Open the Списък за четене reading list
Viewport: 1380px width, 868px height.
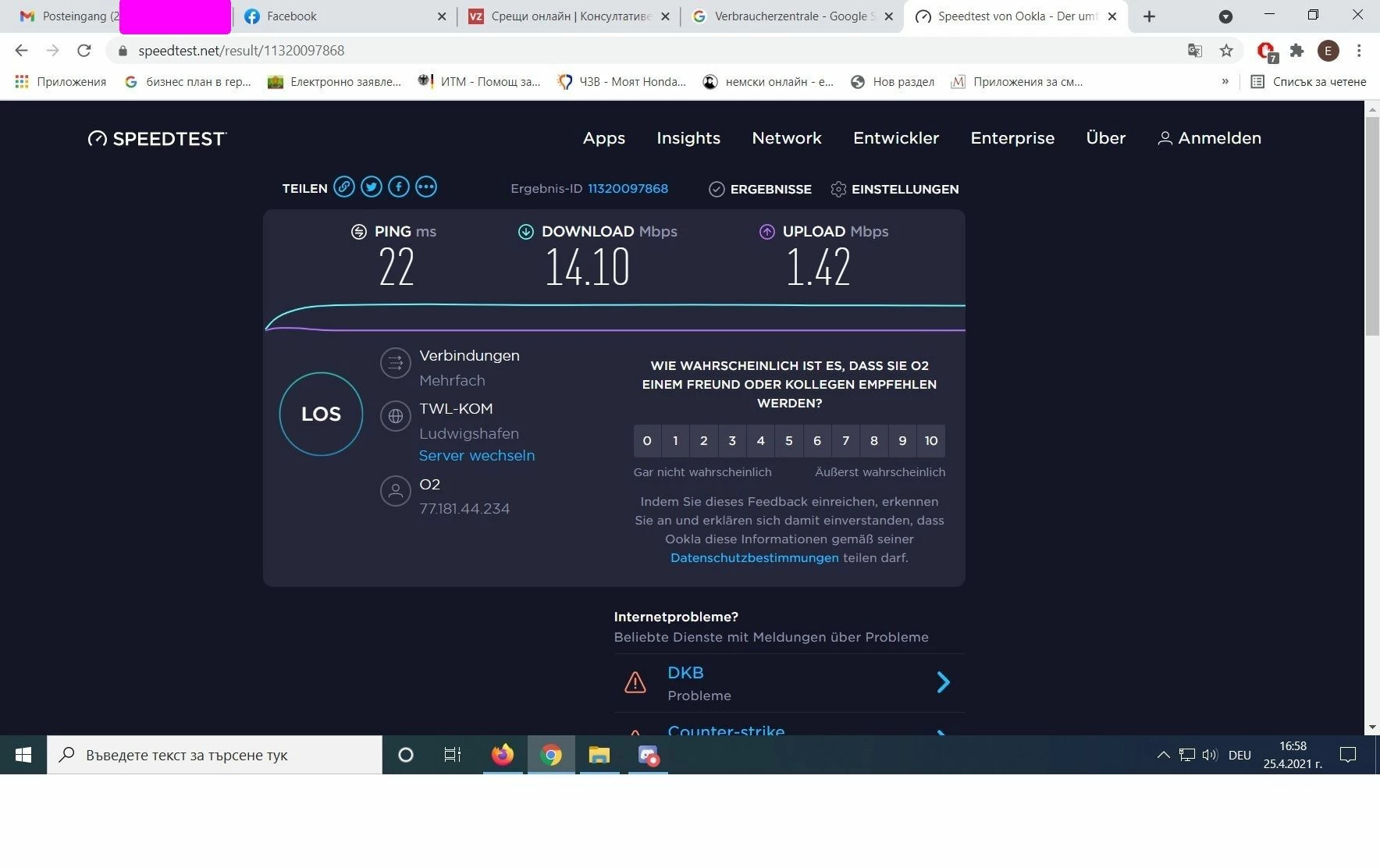pyautogui.click(x=1308, y=81)
